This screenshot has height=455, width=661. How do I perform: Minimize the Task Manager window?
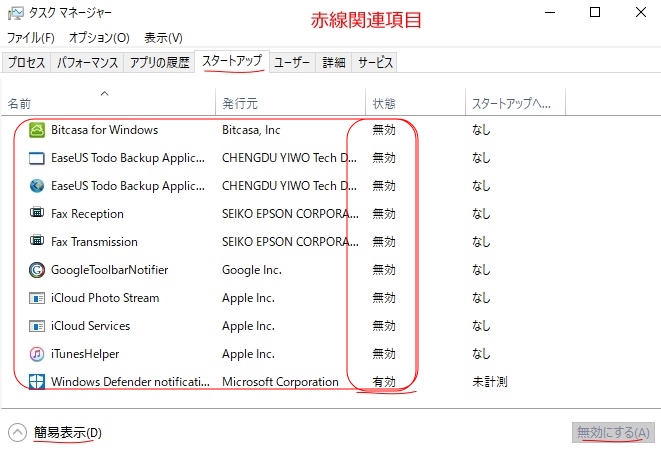tap(550, 12)
